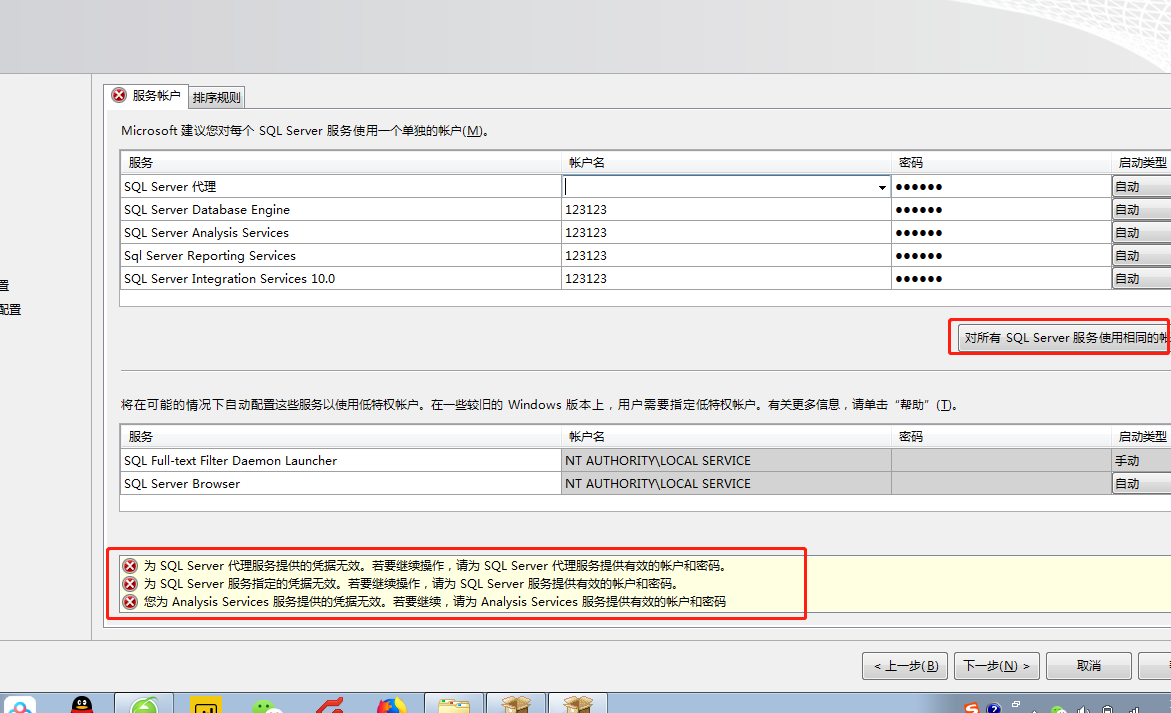
Task: Select the SQL Full-text Filter Daemon Launcher label
Action: [231, 461]
